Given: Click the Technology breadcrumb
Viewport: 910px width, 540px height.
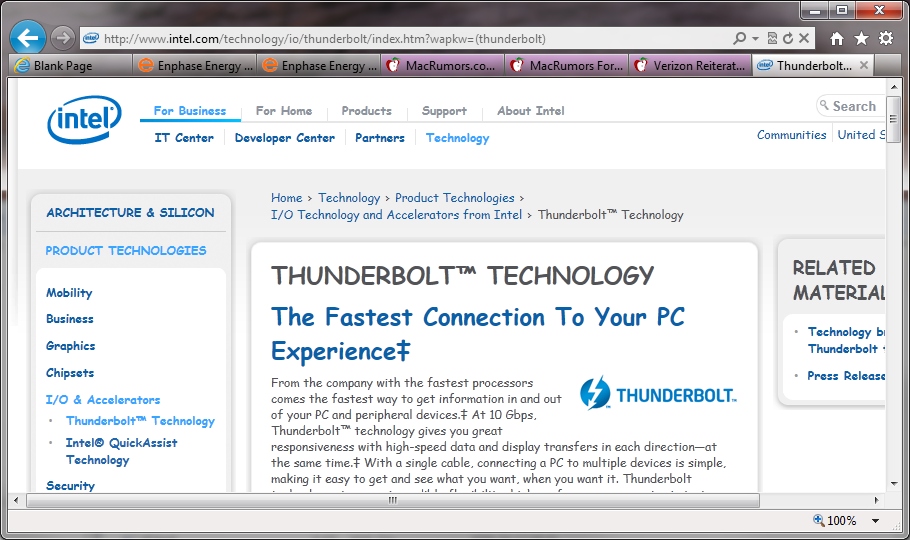Looking at the screenshot, I should pos(349,197).
